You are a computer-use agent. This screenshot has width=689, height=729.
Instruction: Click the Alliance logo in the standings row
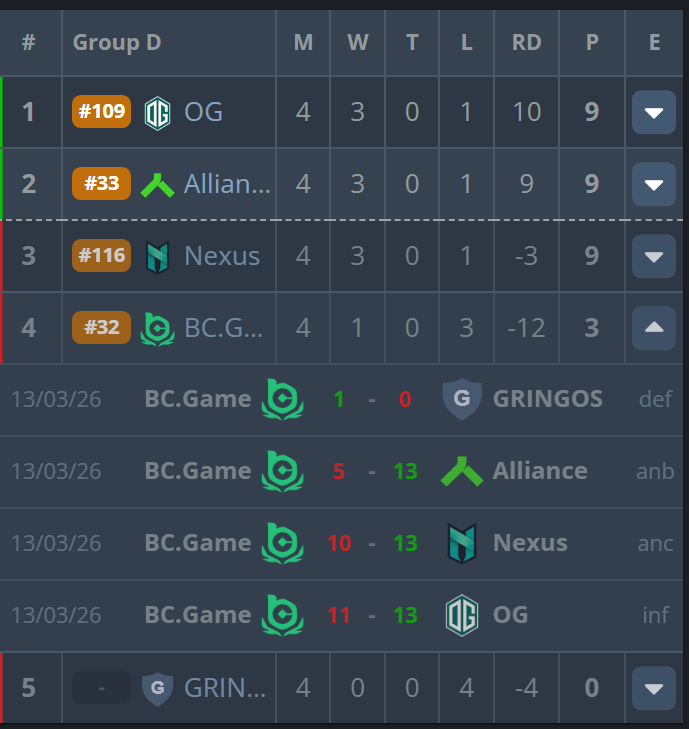(x=157, y=184)
